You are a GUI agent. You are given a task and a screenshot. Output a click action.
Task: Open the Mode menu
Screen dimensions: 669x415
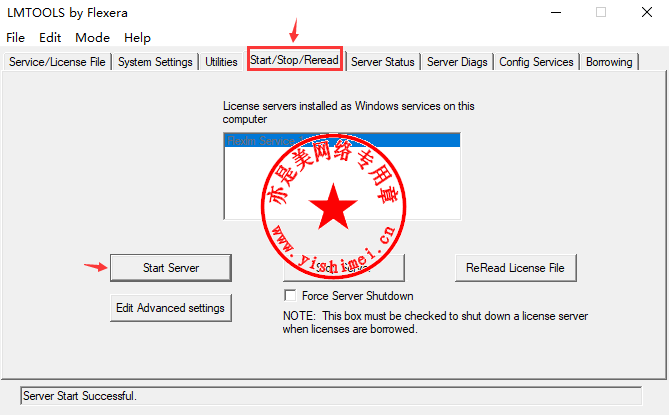coord(92,38)
